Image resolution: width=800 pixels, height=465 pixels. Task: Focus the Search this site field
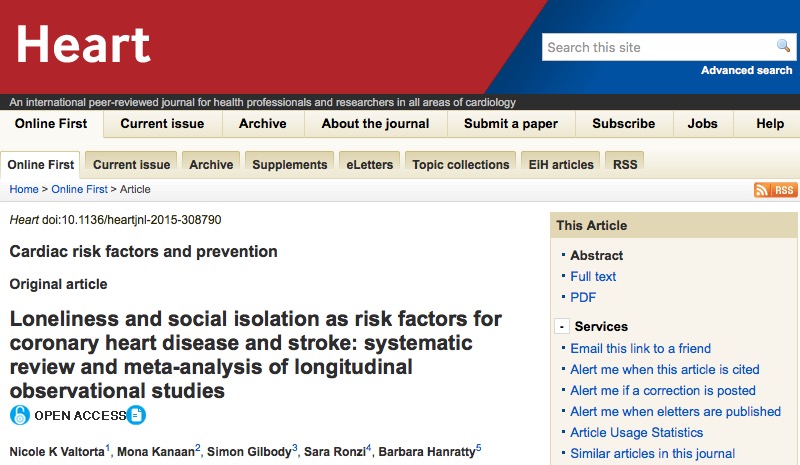point(659,47)
